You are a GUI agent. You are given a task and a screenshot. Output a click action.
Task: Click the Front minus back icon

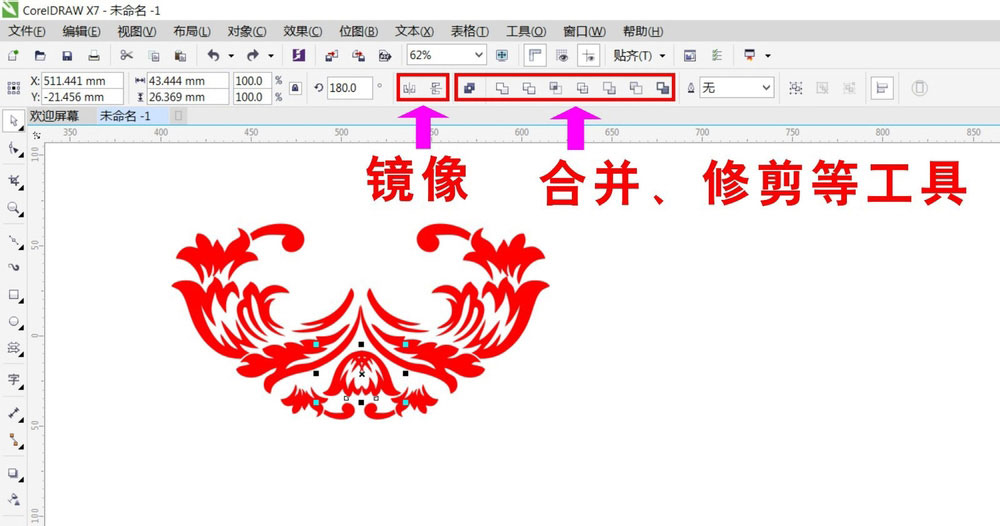pos(609,88)
